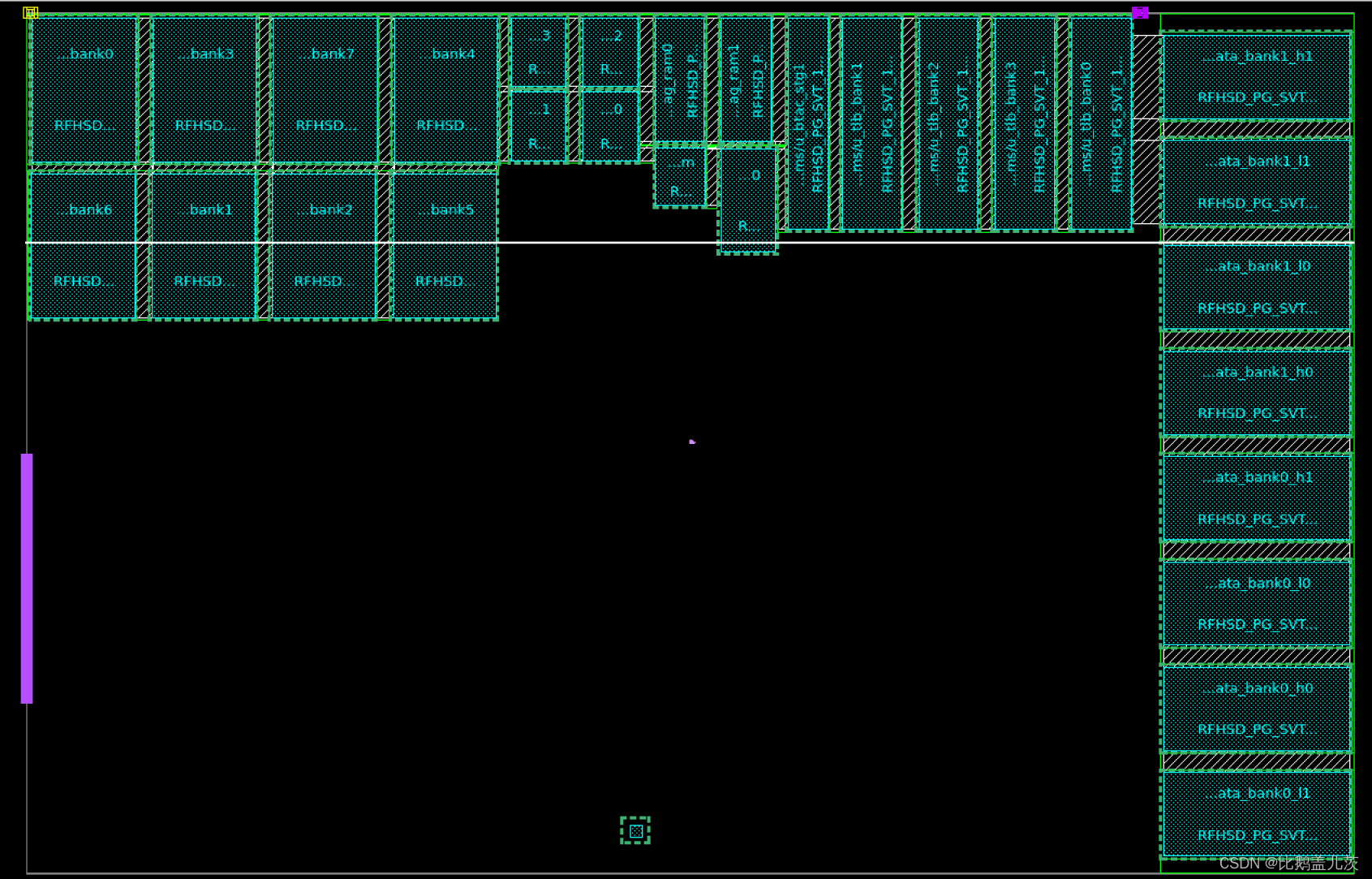Select the ata_bank1_h1 macro on the right
Image resolution: width=1372 pixels, height=879 pixels.
click(1257, 75)
